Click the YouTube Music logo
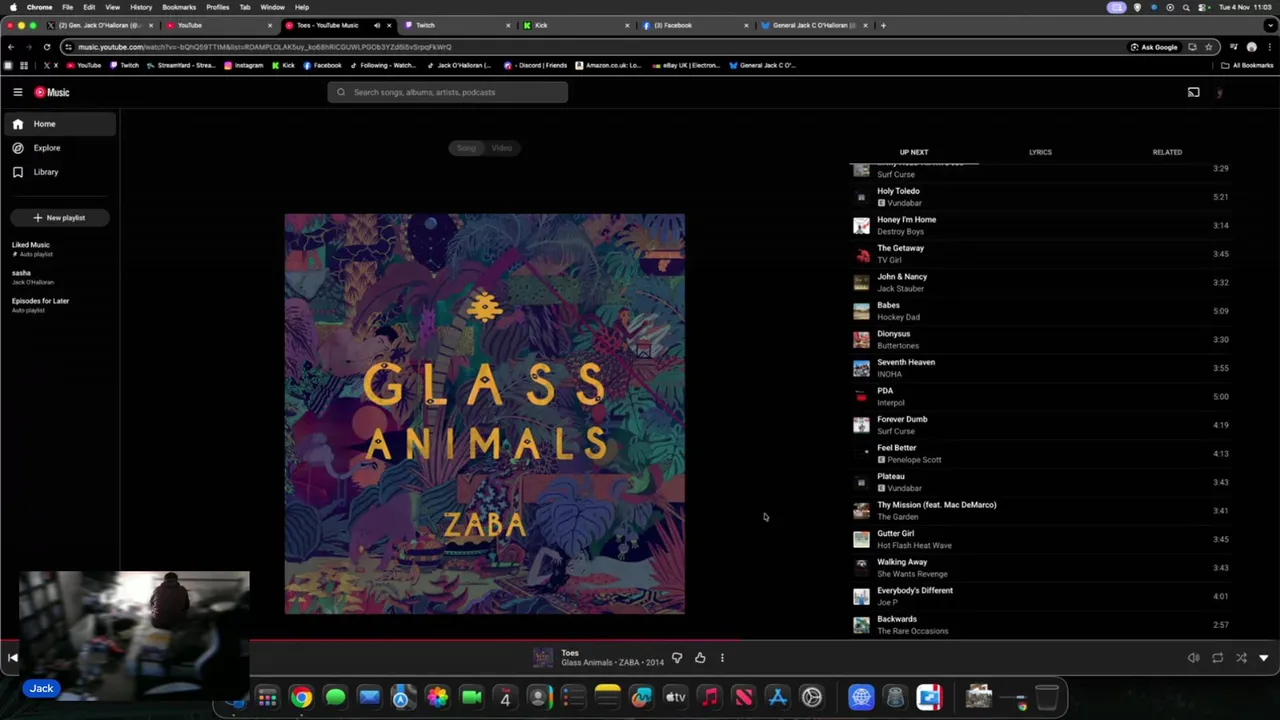The image size is (1280, 720). [x=52, y=92]
